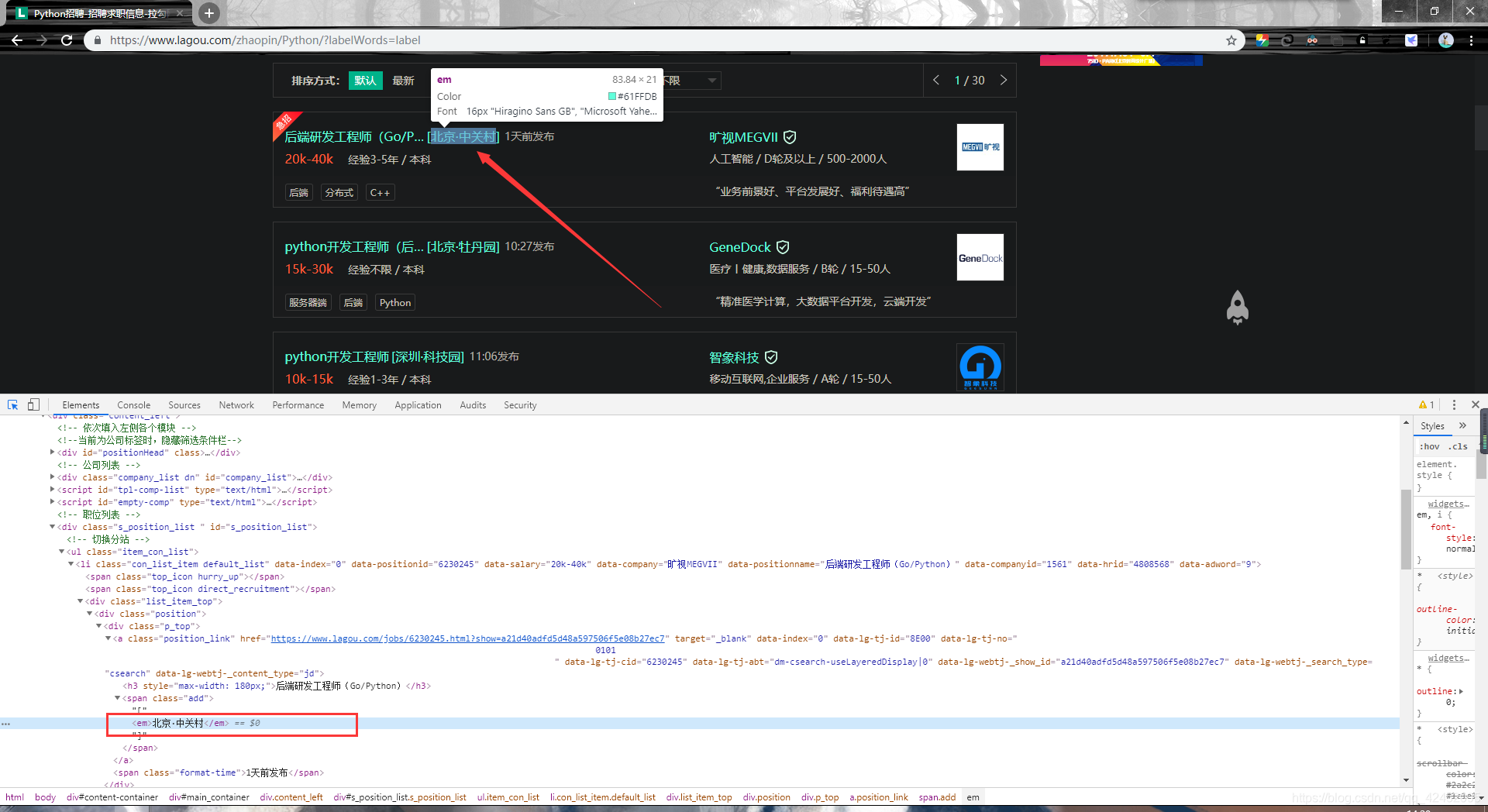This screenshot has height=812, width=1488.
Task: Collapse the div list_item_top node
Action: tap(81, 601)
